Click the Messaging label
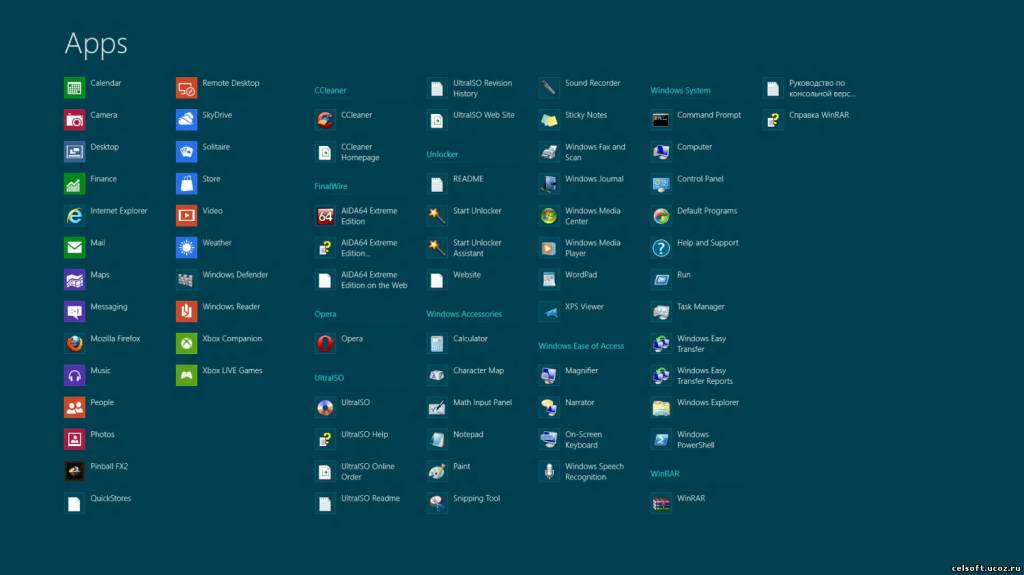The height and width of the screenshot is (575, 1024). pyautogui.click(x=108, y=306)
